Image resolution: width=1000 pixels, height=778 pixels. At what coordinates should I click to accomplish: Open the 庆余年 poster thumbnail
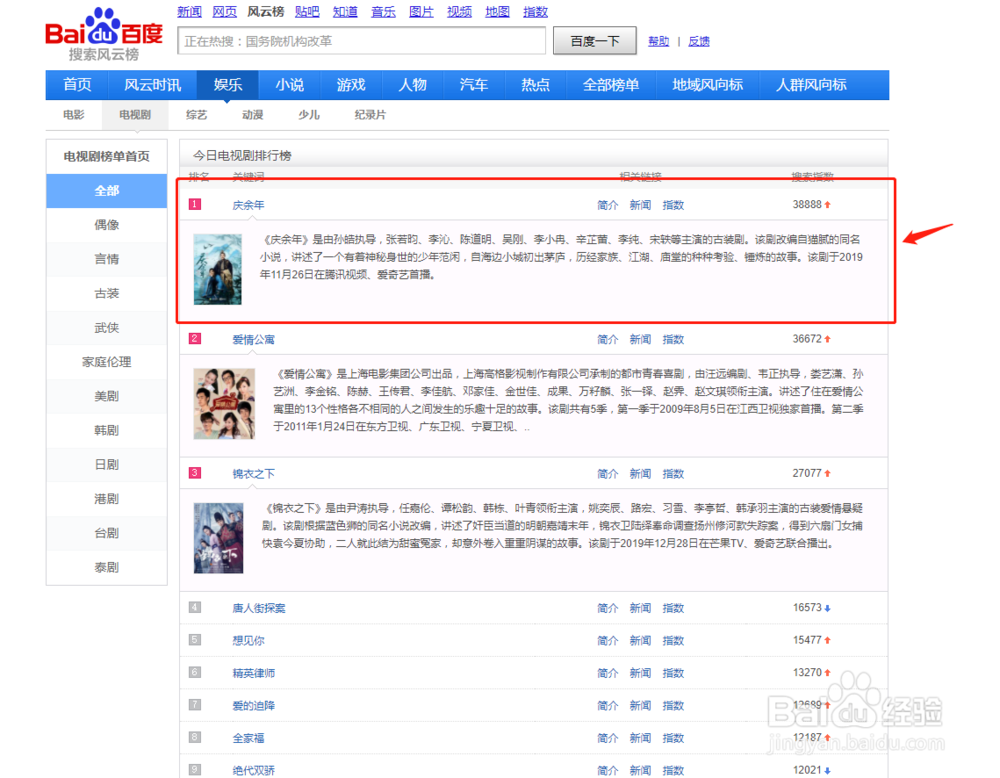(217, 269)
